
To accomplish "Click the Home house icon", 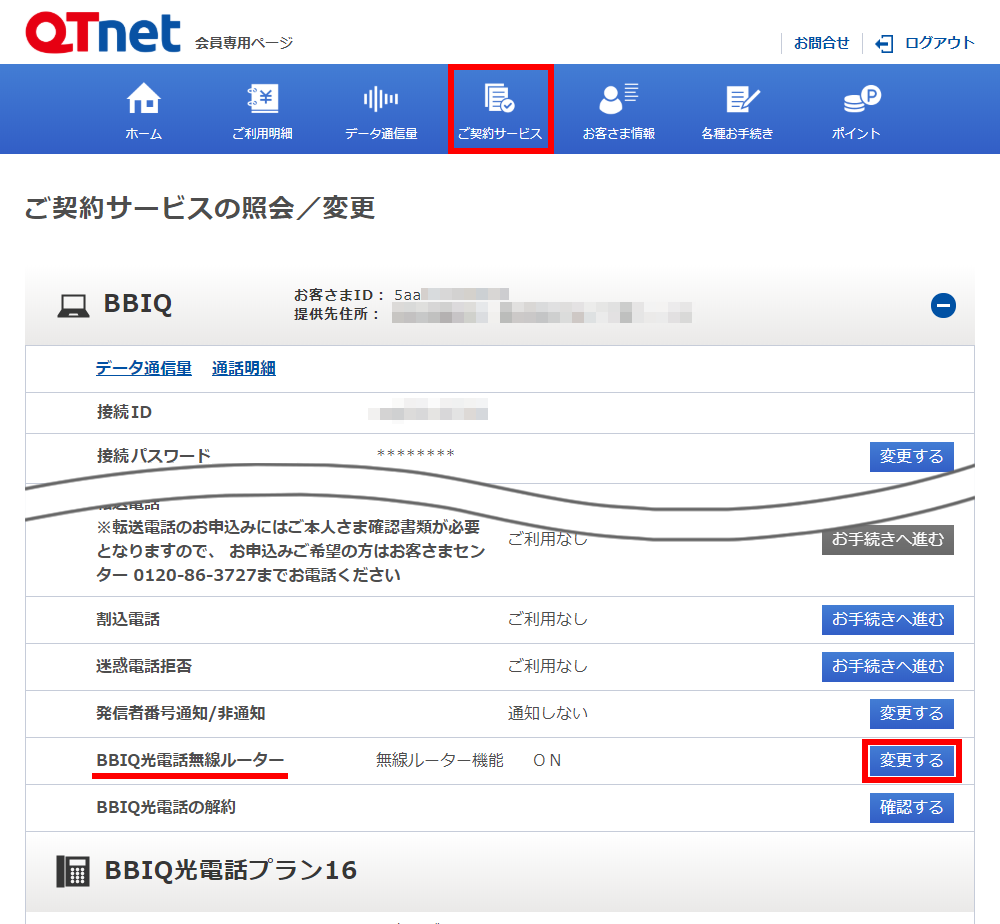I will (x=144, y=99).
